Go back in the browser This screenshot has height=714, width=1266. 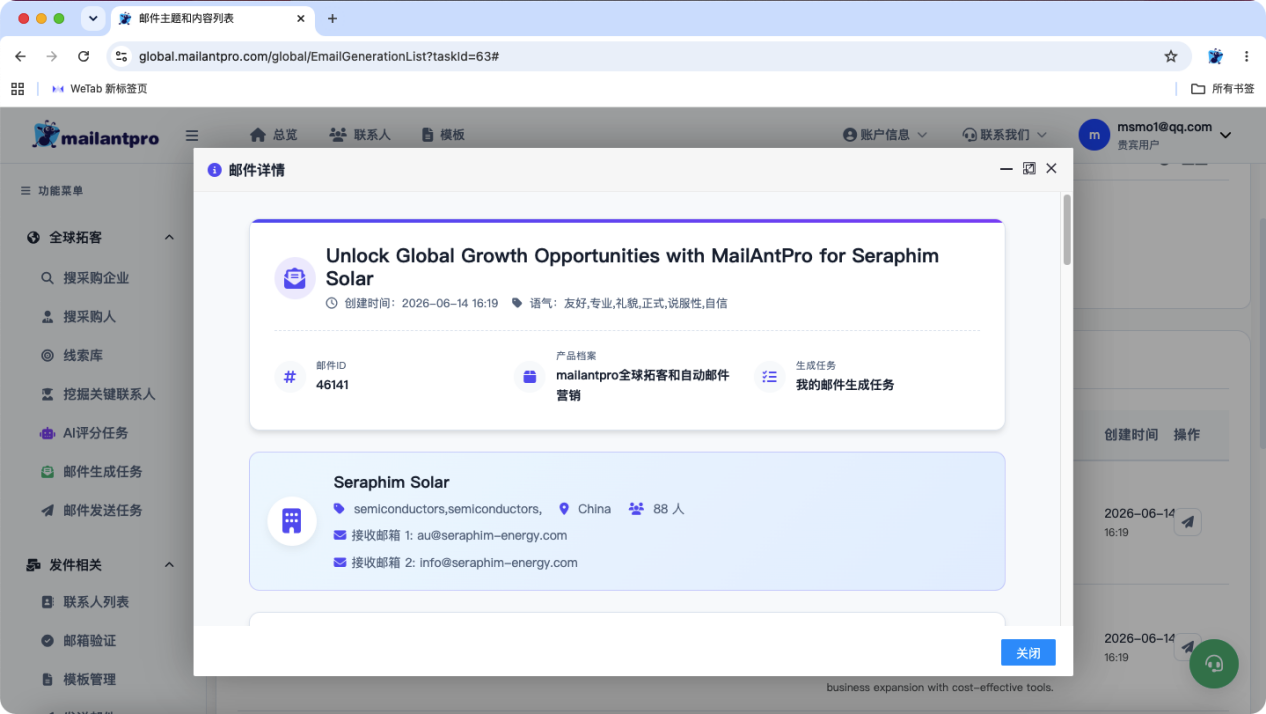(20, 57)
